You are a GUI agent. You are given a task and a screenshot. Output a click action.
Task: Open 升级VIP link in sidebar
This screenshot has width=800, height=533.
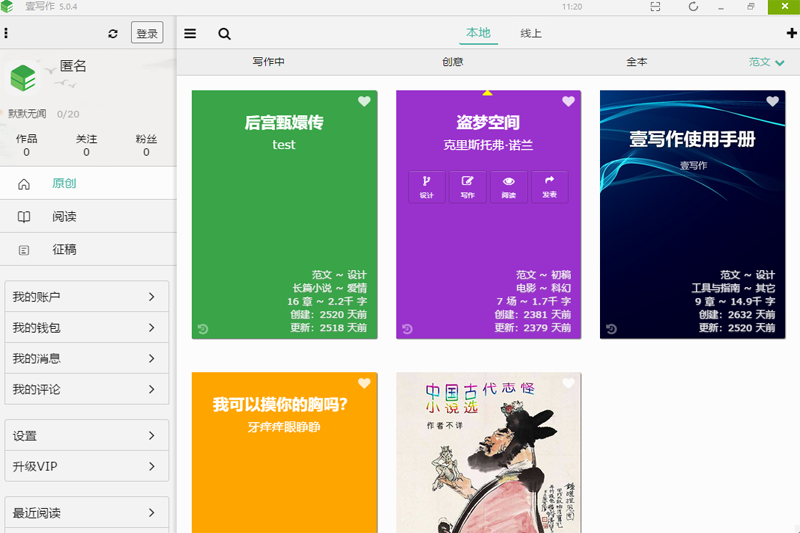click(87, 466)
